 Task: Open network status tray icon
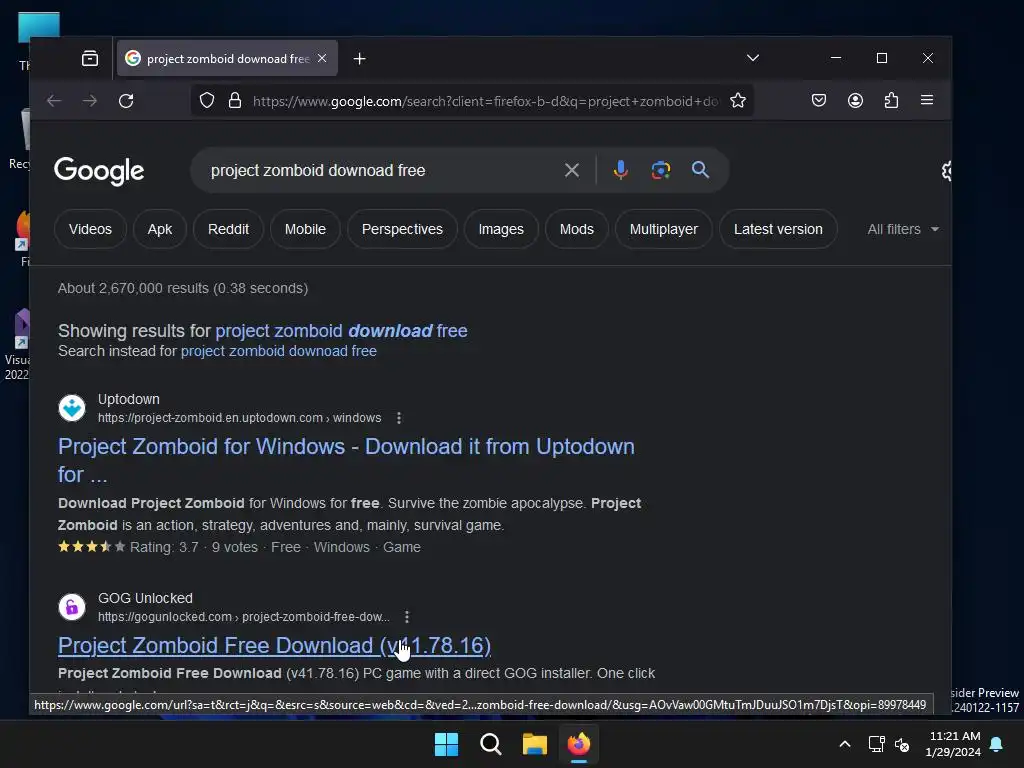pos(876,744)
